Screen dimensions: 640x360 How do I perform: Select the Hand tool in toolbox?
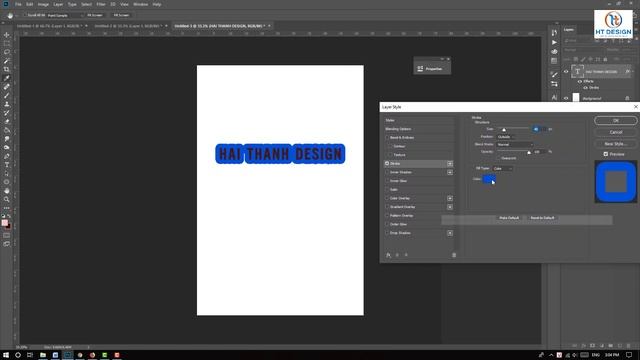coord(7,191)
